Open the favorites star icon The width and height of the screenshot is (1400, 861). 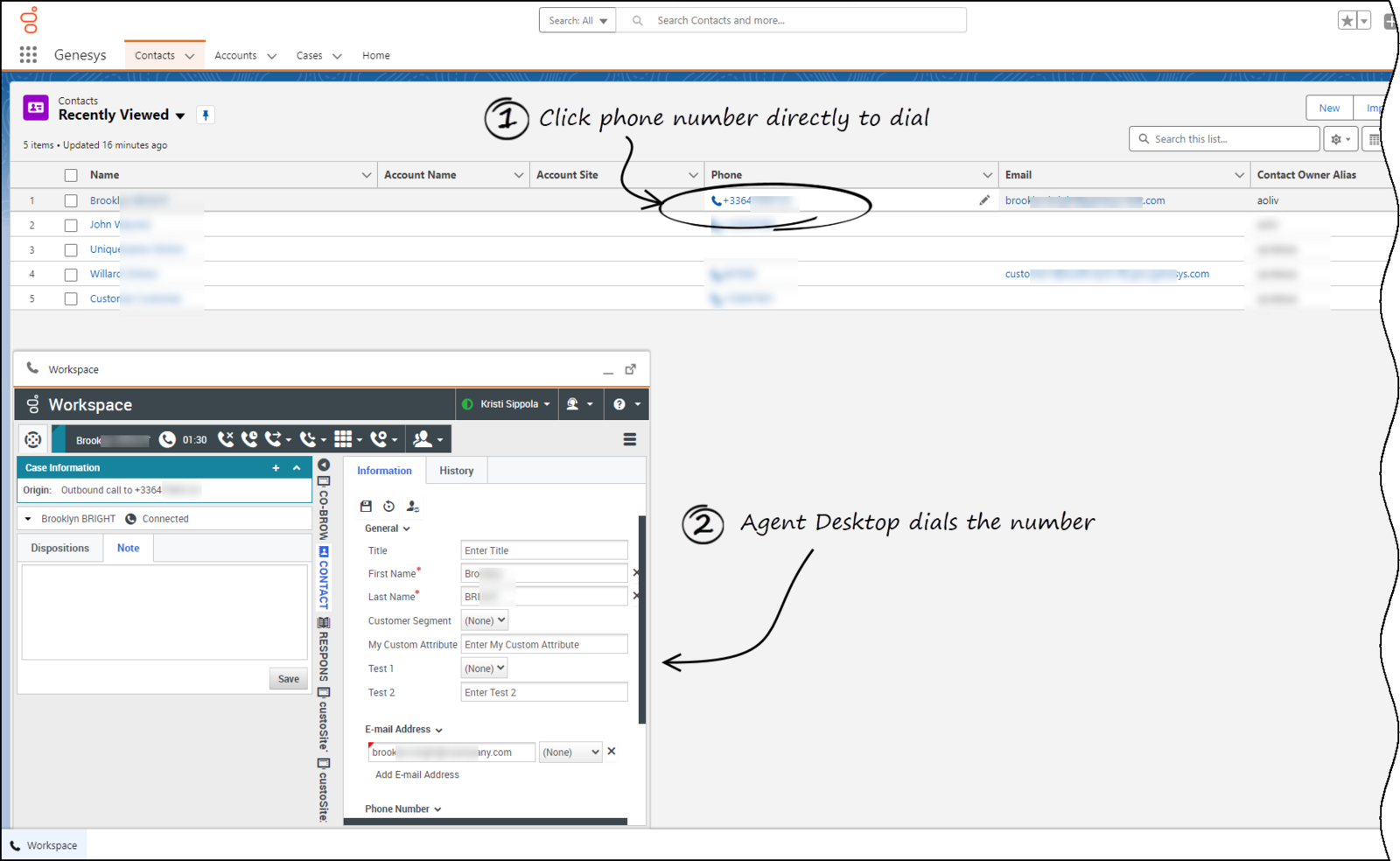(1347, 21)
